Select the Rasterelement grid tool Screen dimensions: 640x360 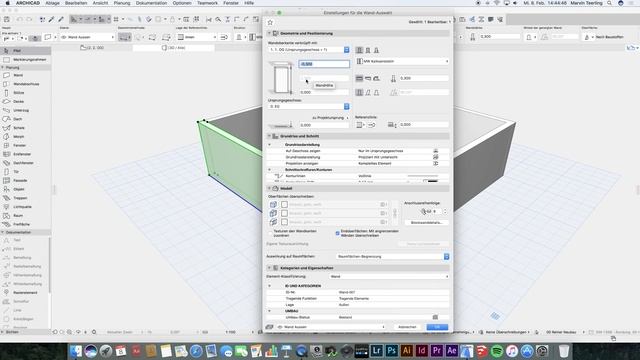25,293
